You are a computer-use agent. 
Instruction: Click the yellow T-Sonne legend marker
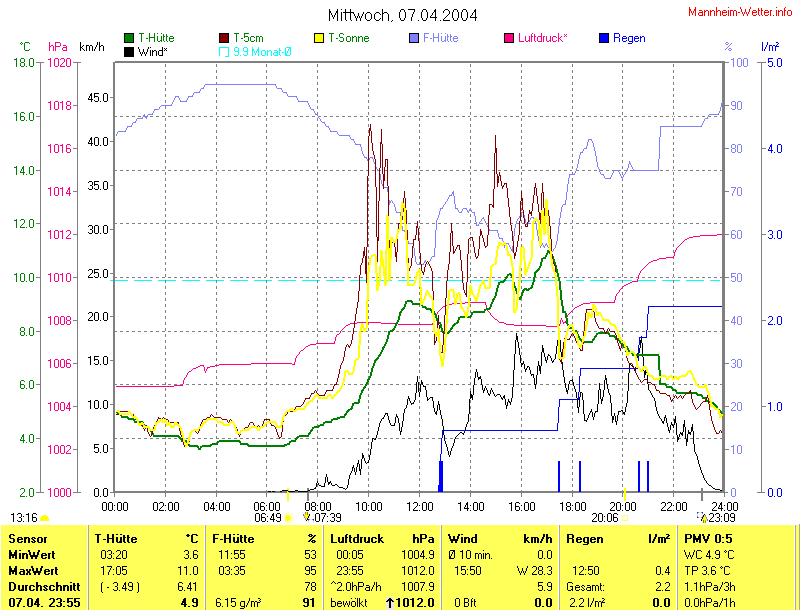(320, 38)
